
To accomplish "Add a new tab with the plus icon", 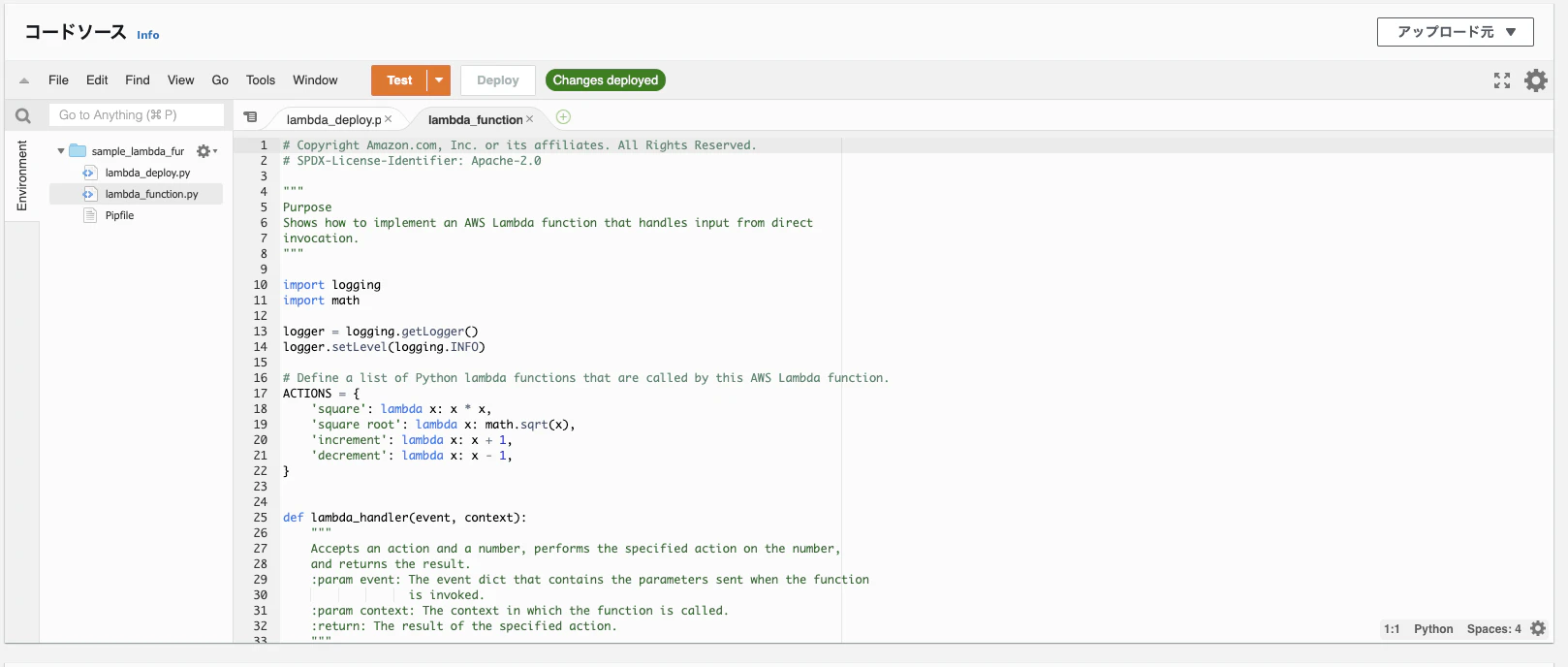I will 563,117.
